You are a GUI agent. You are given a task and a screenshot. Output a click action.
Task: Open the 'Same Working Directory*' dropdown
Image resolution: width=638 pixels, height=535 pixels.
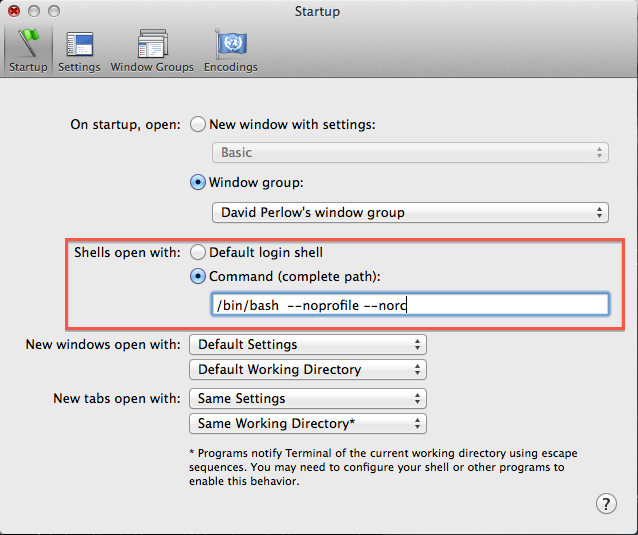(307, 423)
